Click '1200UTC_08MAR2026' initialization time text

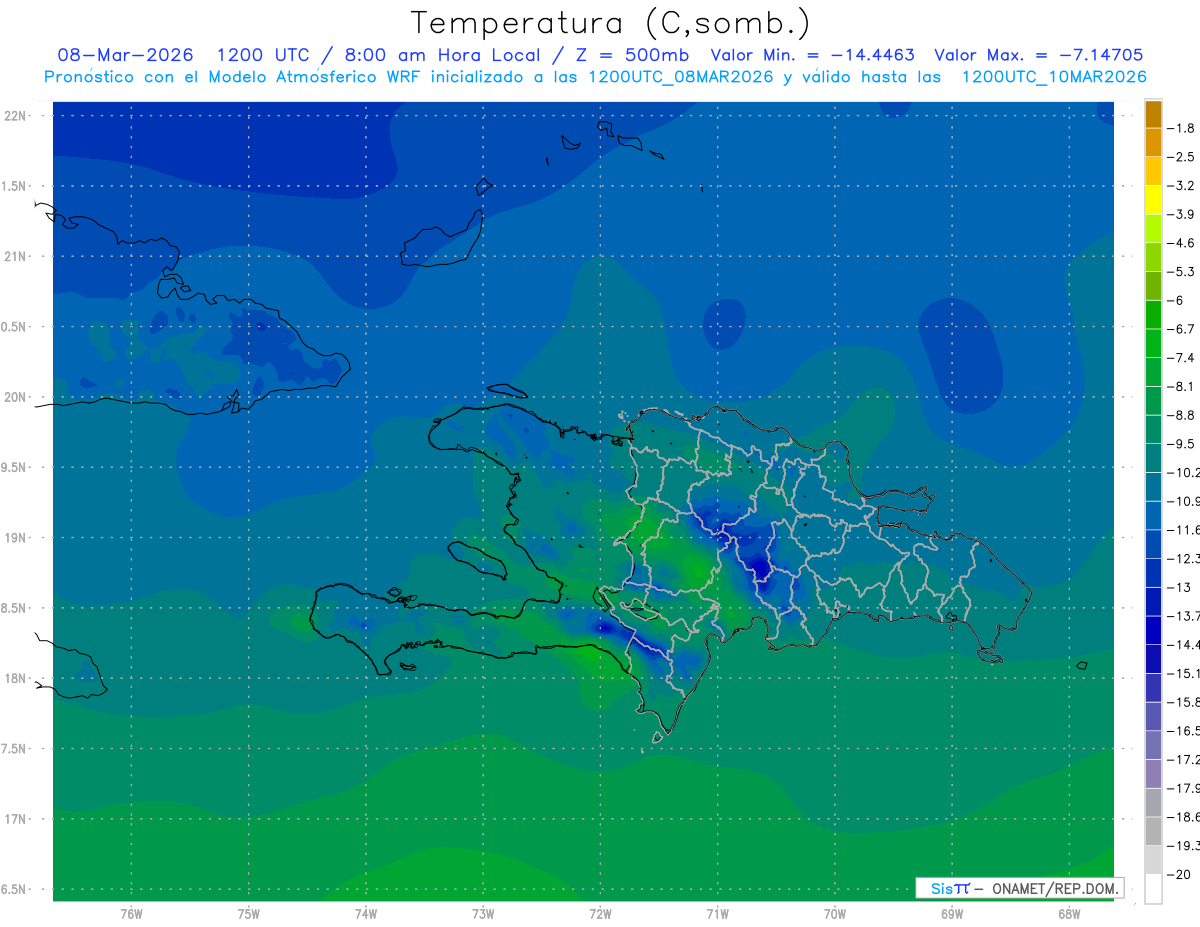681,76
